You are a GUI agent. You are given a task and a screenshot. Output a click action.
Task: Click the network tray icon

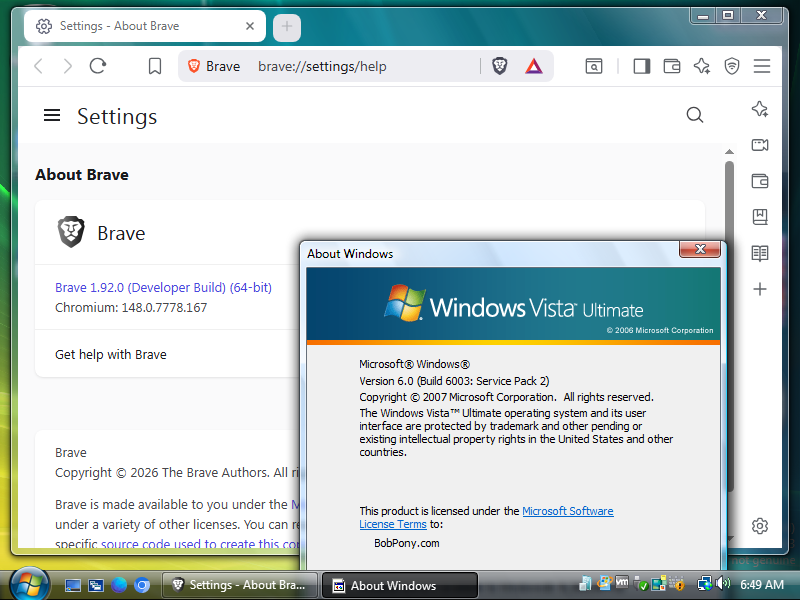pyautogui.click(x=705, y=583)
